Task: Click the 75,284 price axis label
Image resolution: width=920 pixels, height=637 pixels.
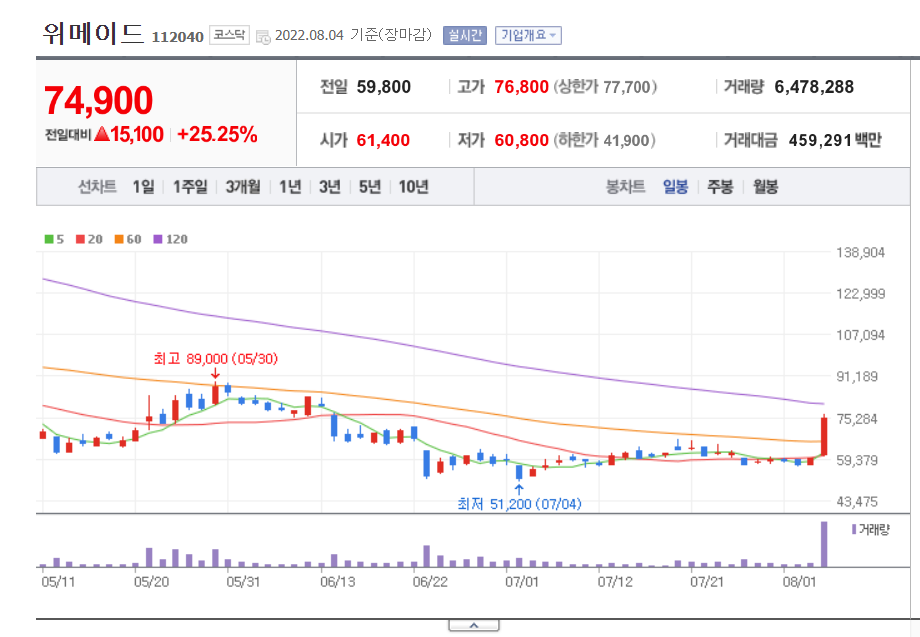Action: pos(857,419)
